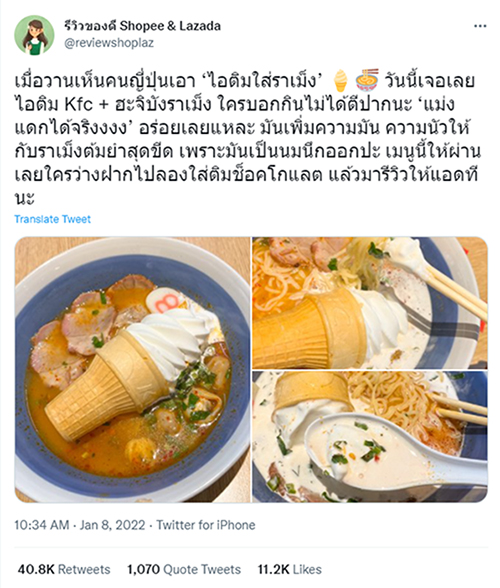Click the Quote Tweets label text
Image resolution: width=500 pixels, height=588 pixels.
pyautogui.click(x=202, y=569)
